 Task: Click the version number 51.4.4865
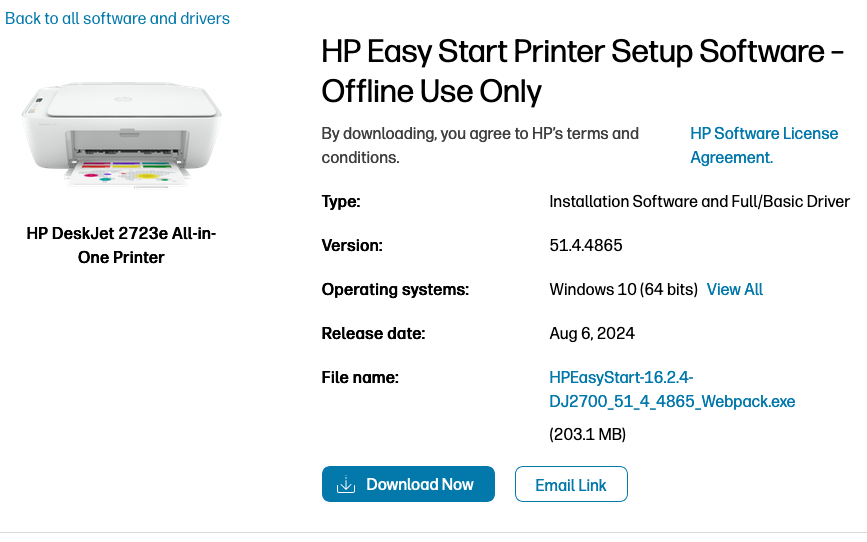586,245
